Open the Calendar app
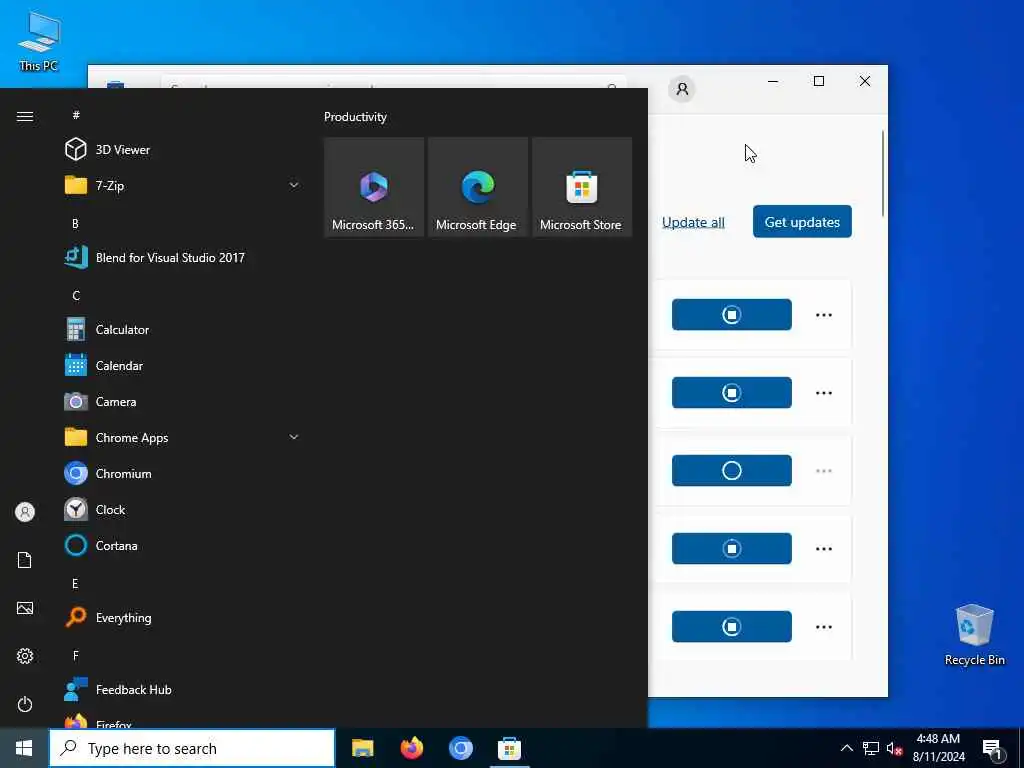This screenshot has width=1024, height=768. tap(182, 365)
